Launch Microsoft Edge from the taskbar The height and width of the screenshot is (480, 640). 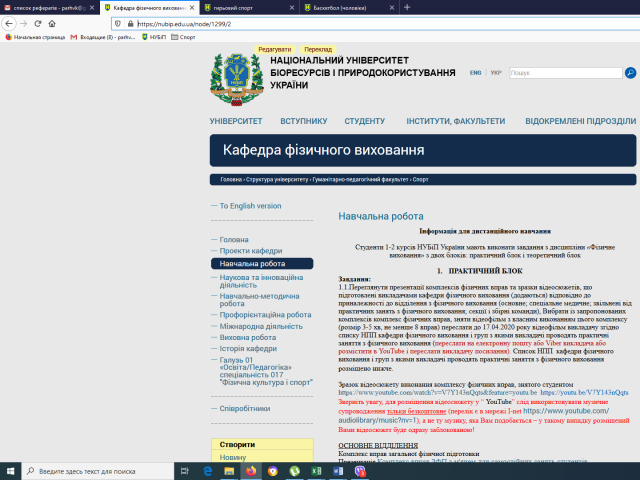208,471
